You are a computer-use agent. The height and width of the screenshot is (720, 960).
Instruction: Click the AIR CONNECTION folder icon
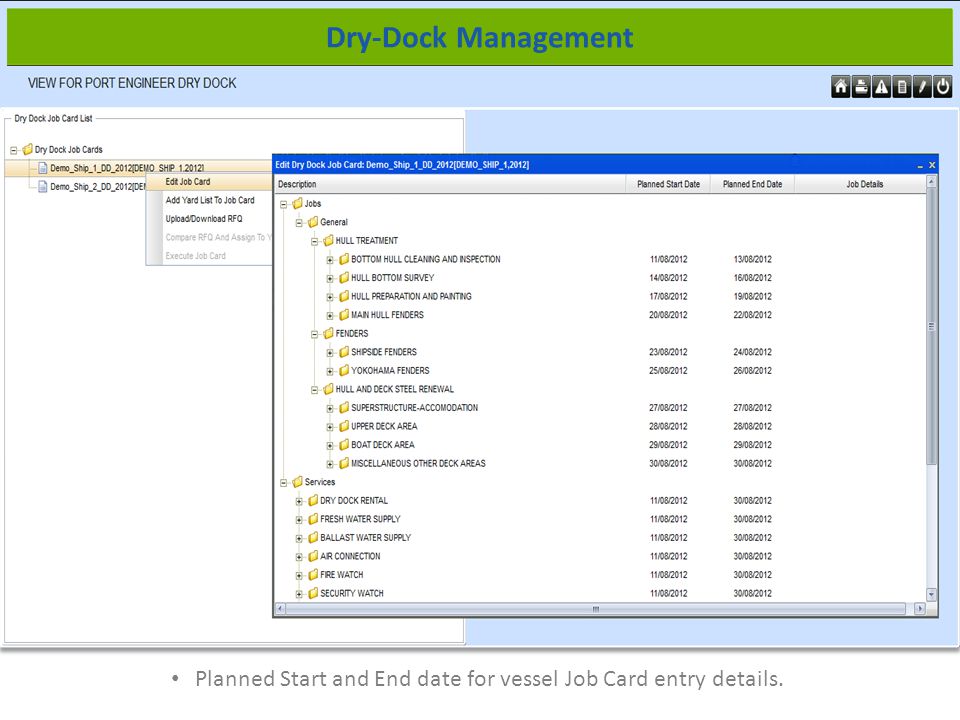pos(313,556)
